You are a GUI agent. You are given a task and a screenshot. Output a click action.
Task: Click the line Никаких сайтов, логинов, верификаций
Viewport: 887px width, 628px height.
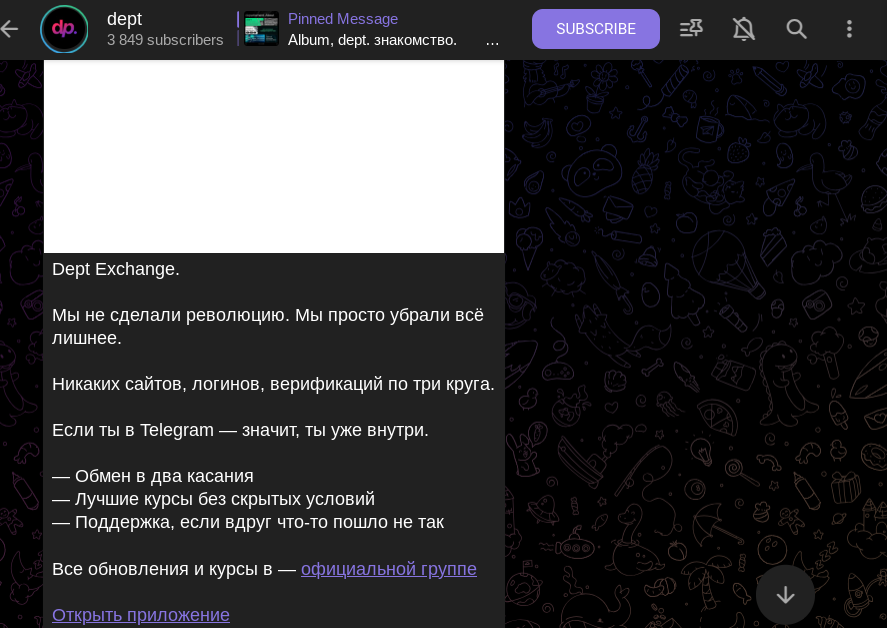point(273,384)
